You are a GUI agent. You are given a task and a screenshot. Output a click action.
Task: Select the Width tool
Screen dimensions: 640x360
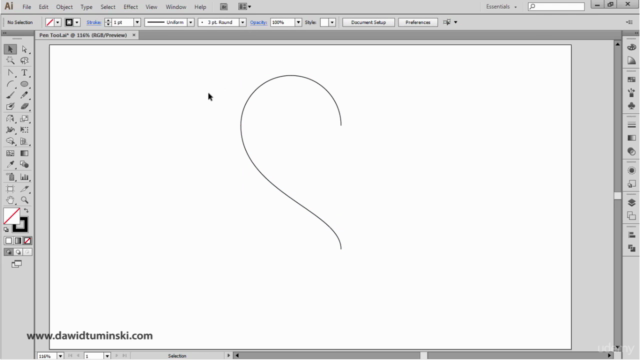pos(10,130)
